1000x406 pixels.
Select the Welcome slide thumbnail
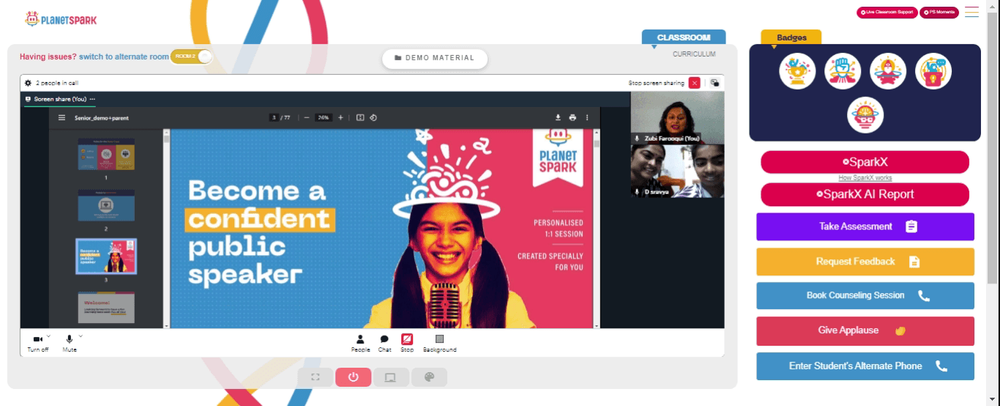click(x=106, y=307)
